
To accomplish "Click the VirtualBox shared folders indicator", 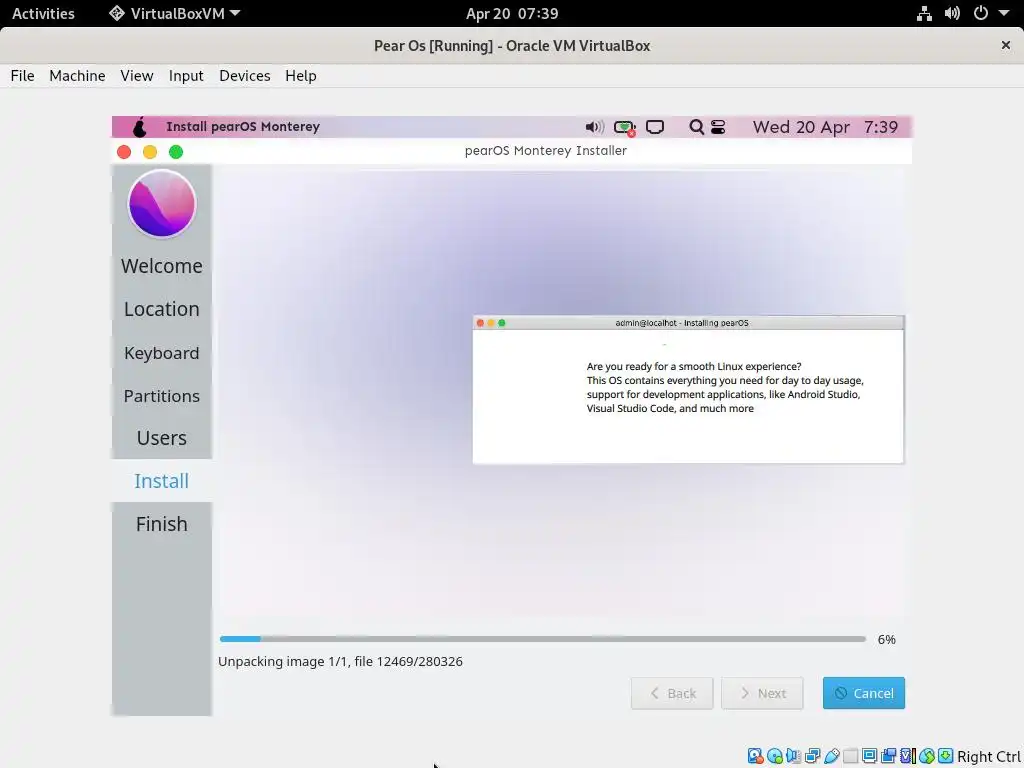I will tap(850, 756).
